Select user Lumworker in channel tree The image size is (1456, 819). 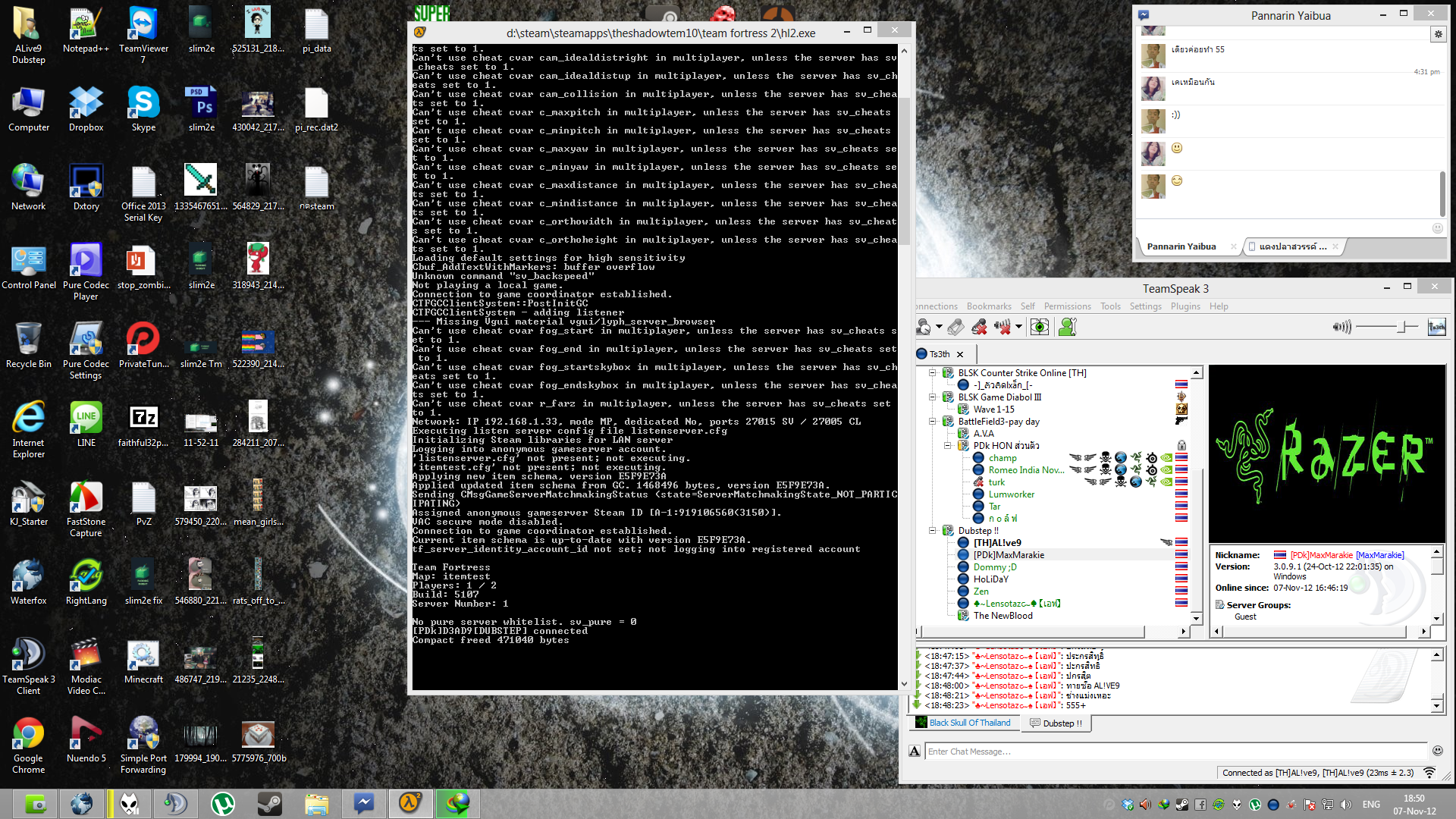[x=1011, y=494]
